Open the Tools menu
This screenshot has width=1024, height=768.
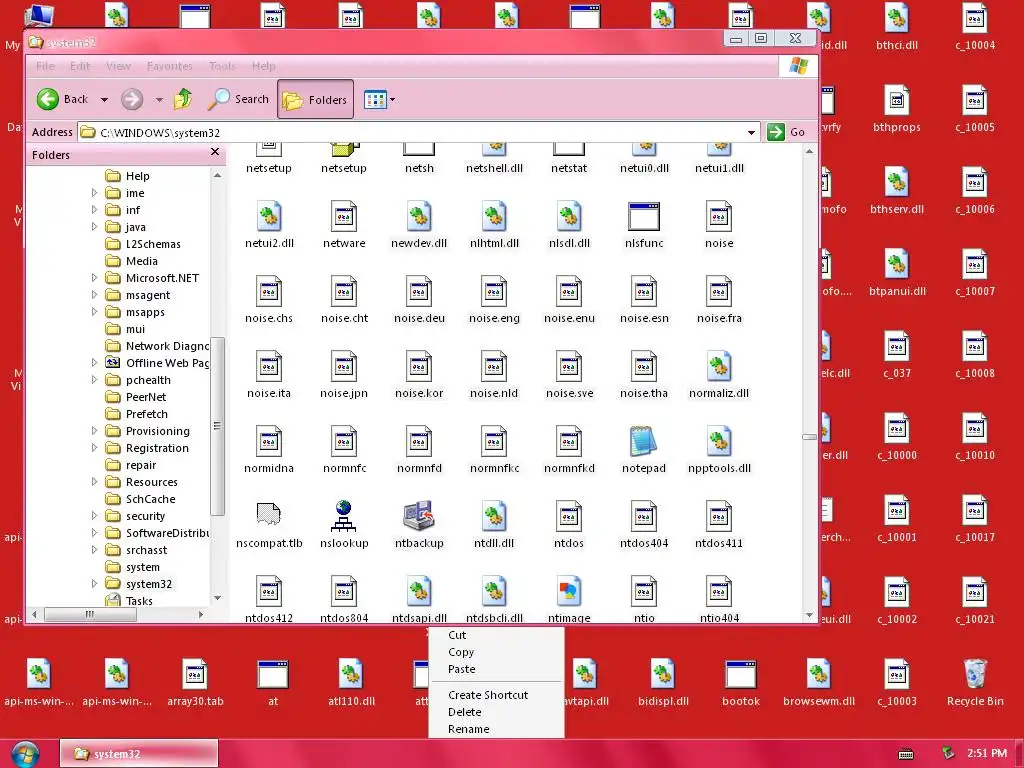point(222,66)
